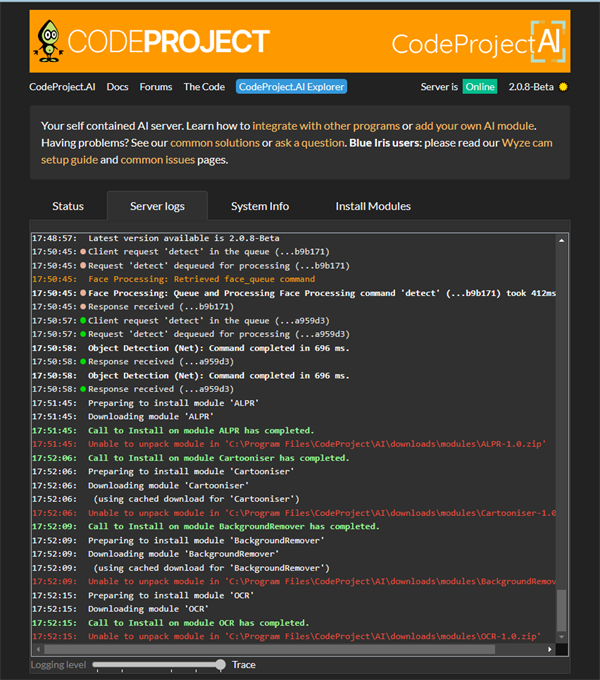
Task: Click the 2.0.8-Beta version label
Action: click(531, 87)
